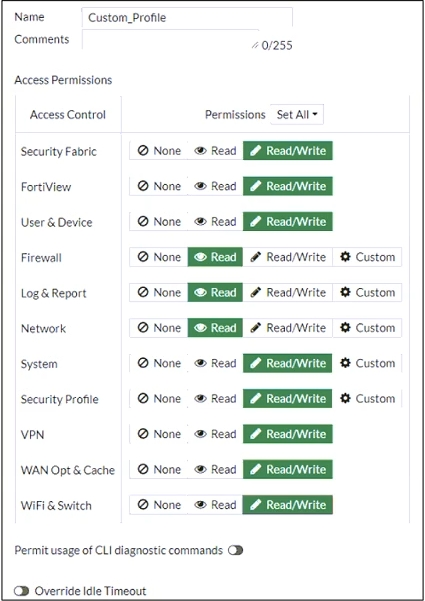Click the gear Custom option for Network
Viewport: 425px width, 601px height.
point(367,328)
